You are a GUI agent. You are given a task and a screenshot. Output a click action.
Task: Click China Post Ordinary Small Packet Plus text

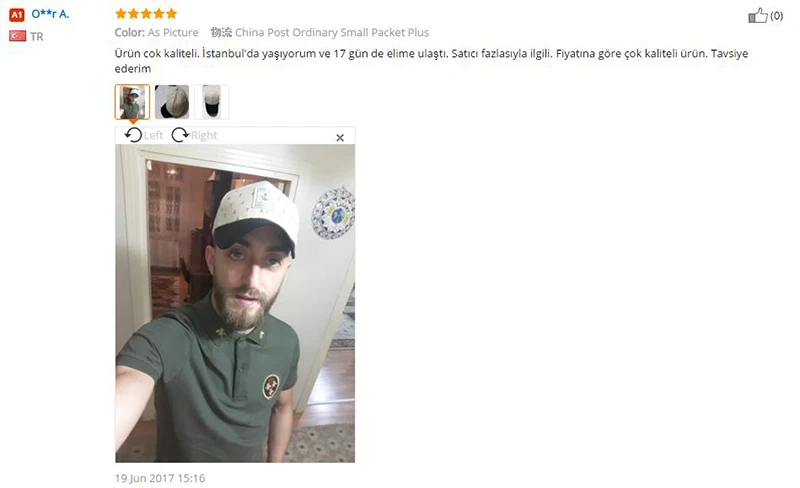point(332,33)
